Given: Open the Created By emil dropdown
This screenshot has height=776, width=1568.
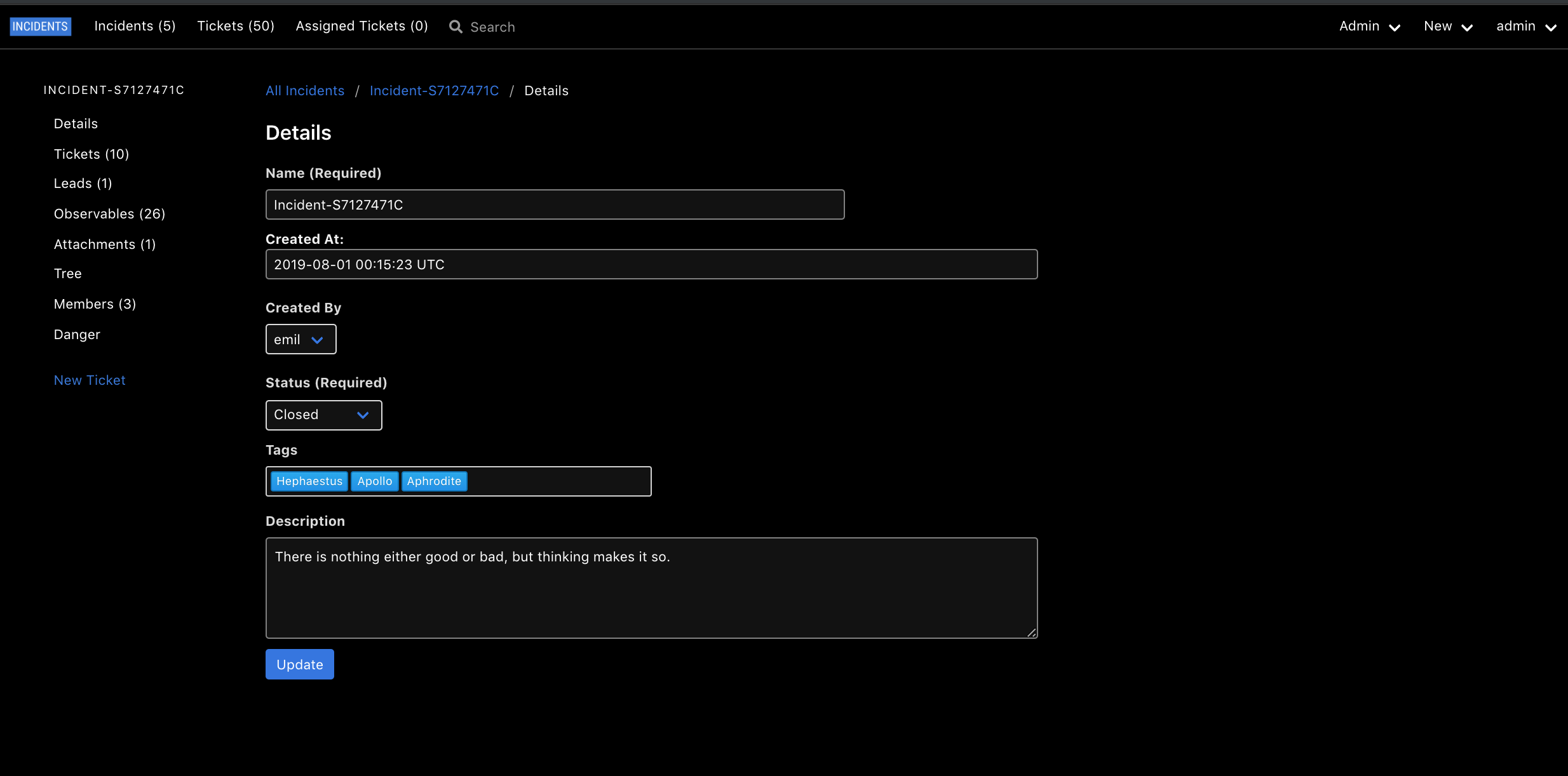Looking at the screenshot, I should click(x=301, y=339).
